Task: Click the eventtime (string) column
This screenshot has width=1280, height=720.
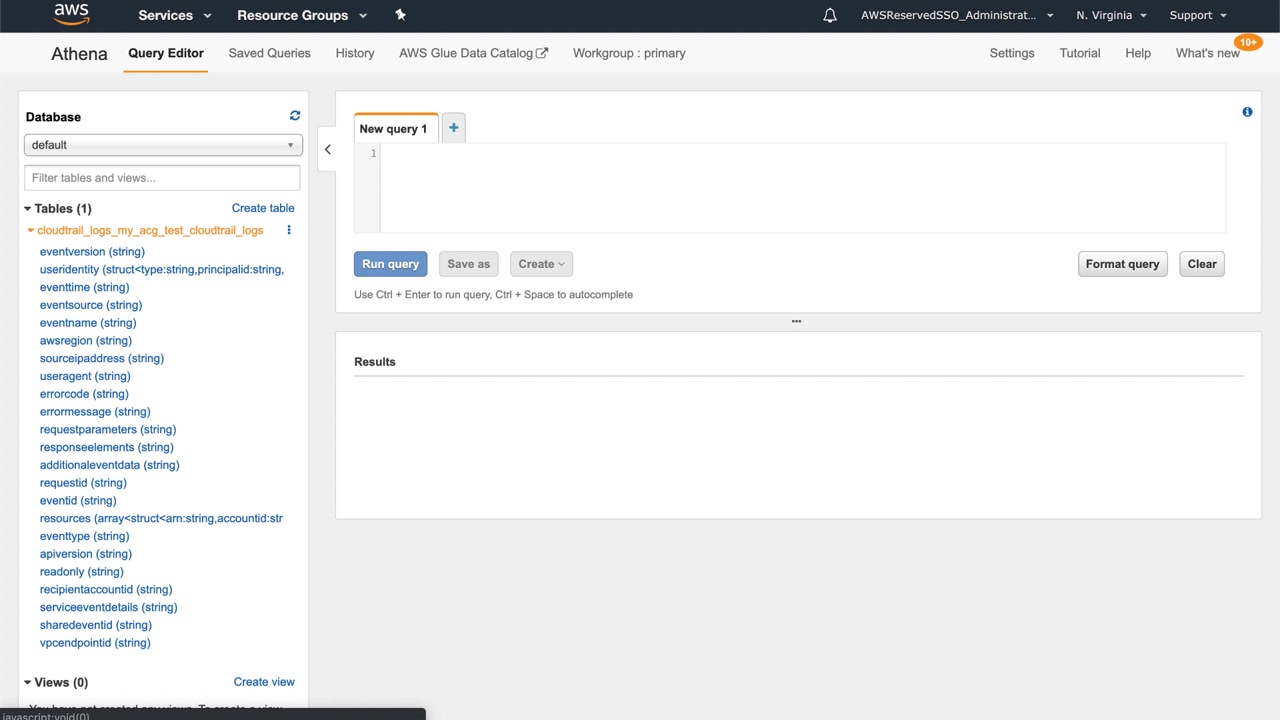Action: (x=84, y=287)
